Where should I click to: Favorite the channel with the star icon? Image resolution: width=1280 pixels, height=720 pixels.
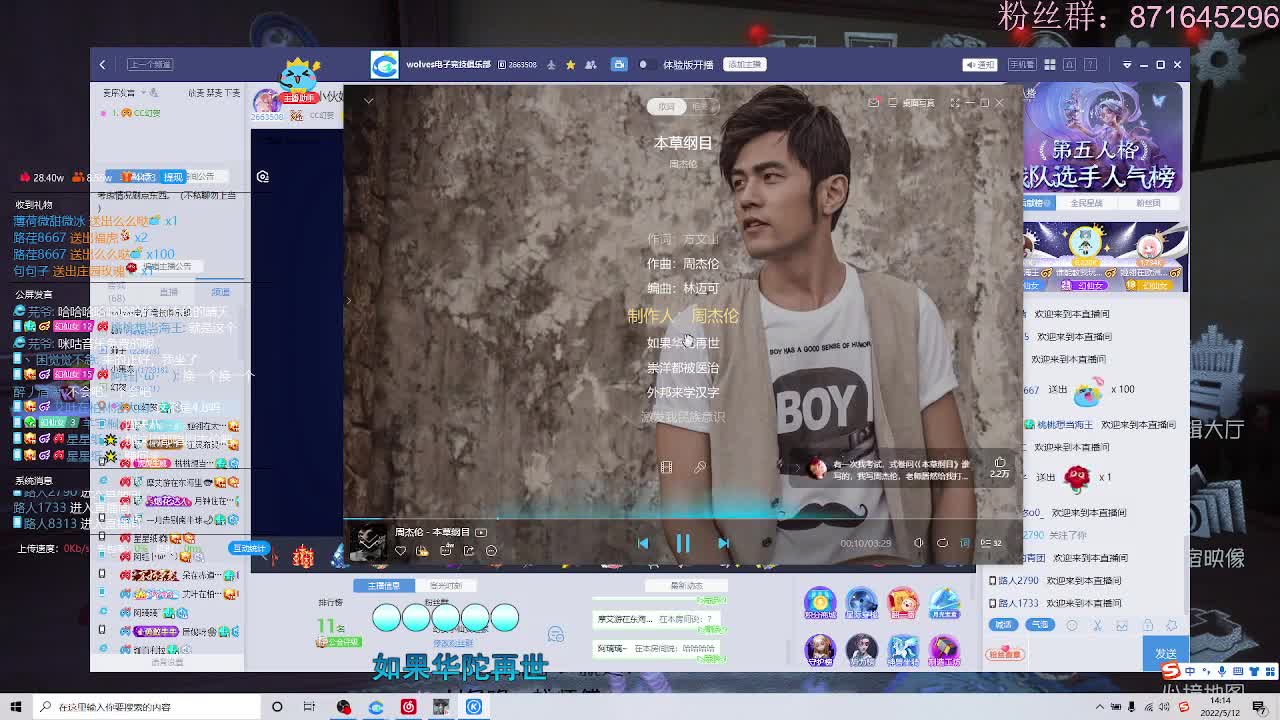(570, 64)
